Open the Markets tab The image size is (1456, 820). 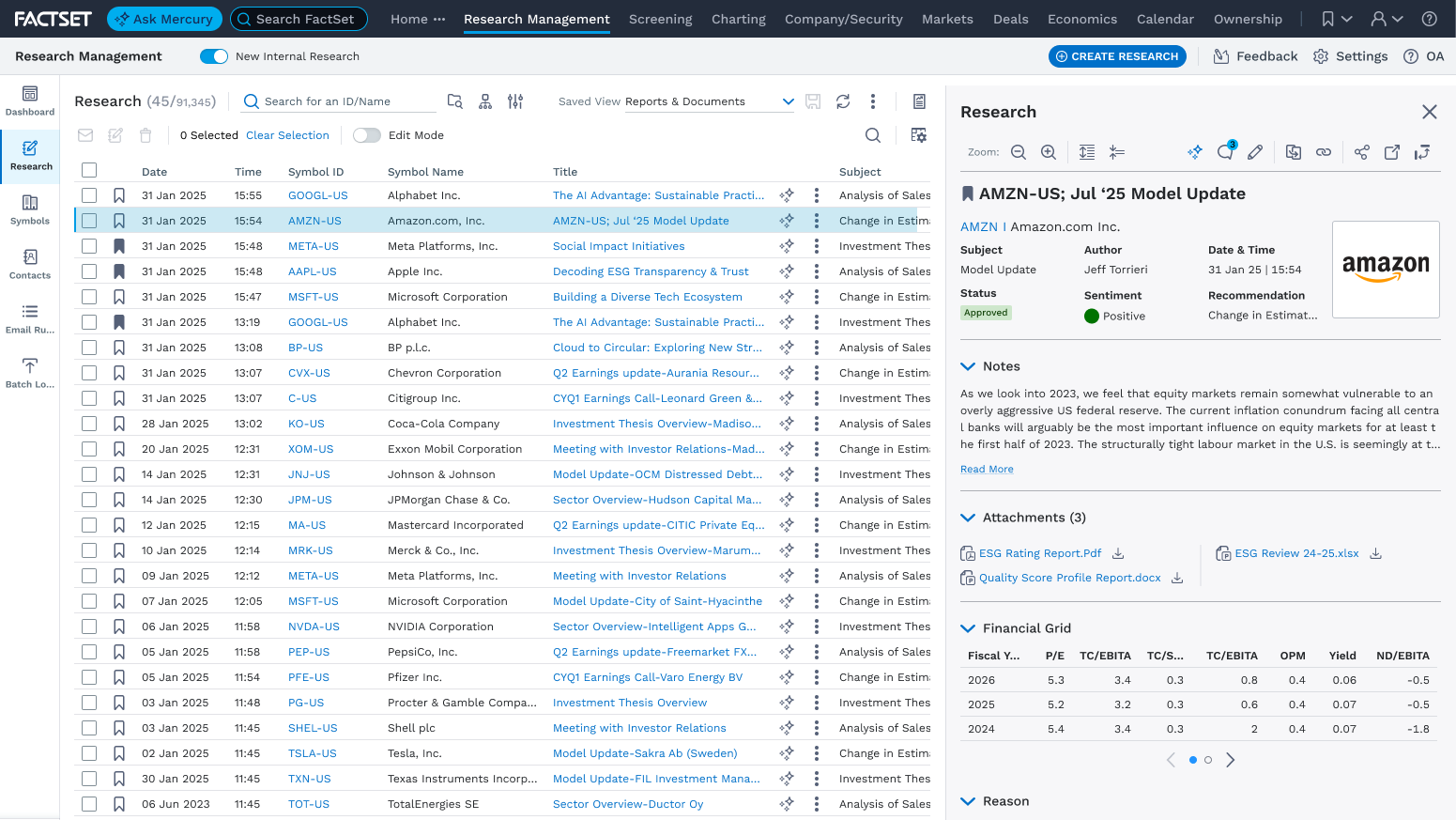[947, 19]
